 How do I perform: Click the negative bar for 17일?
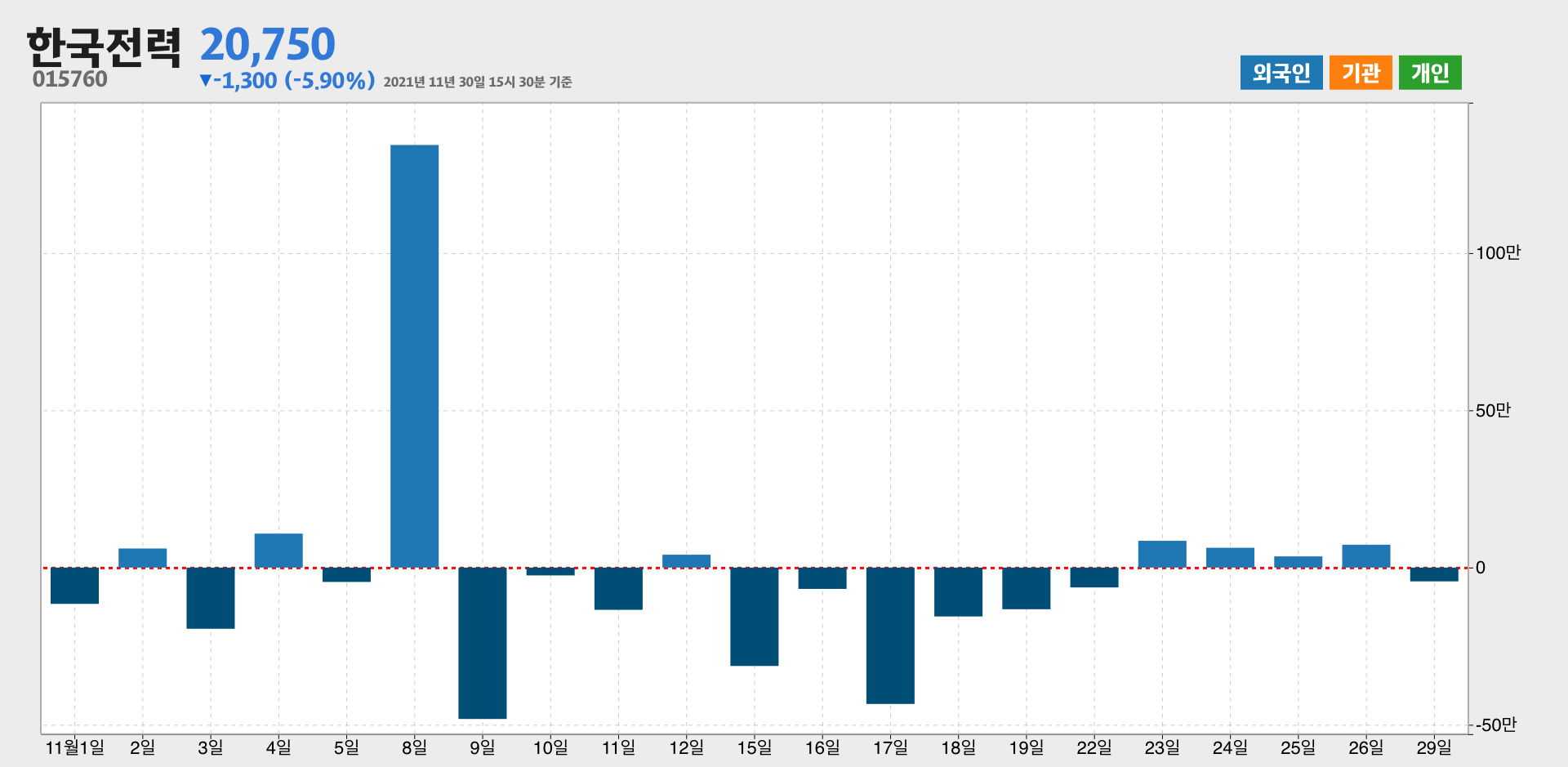890,635
